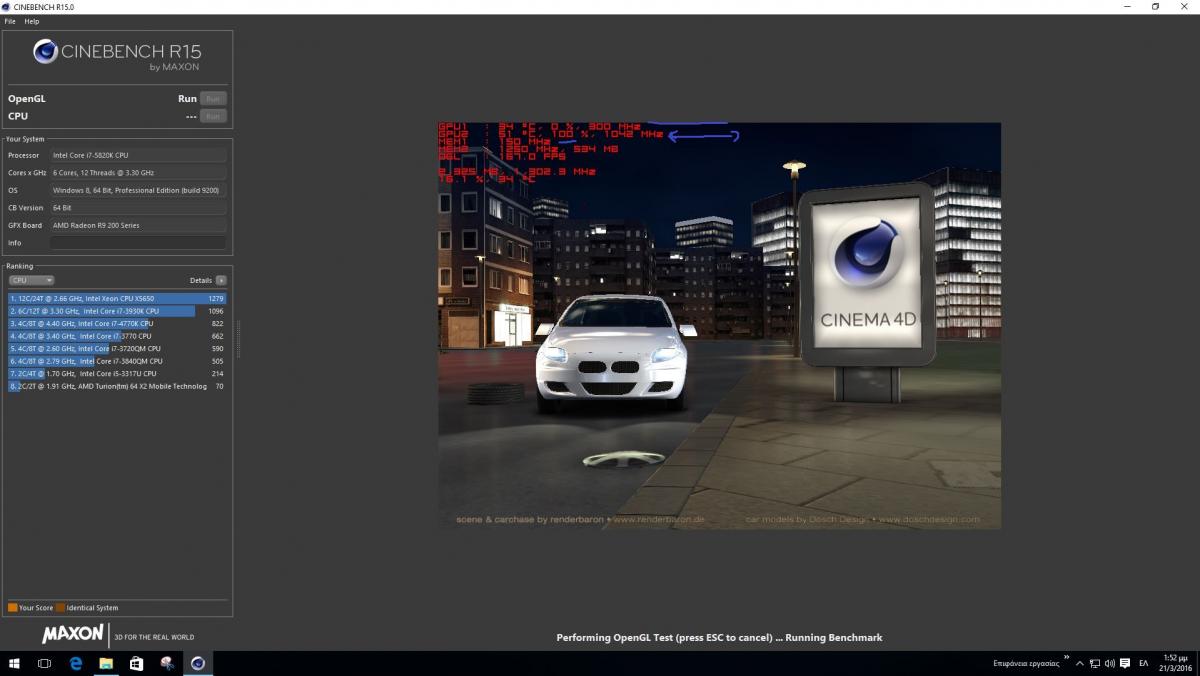Click the Identical System brown legend swatch

[x=60, y=608]
